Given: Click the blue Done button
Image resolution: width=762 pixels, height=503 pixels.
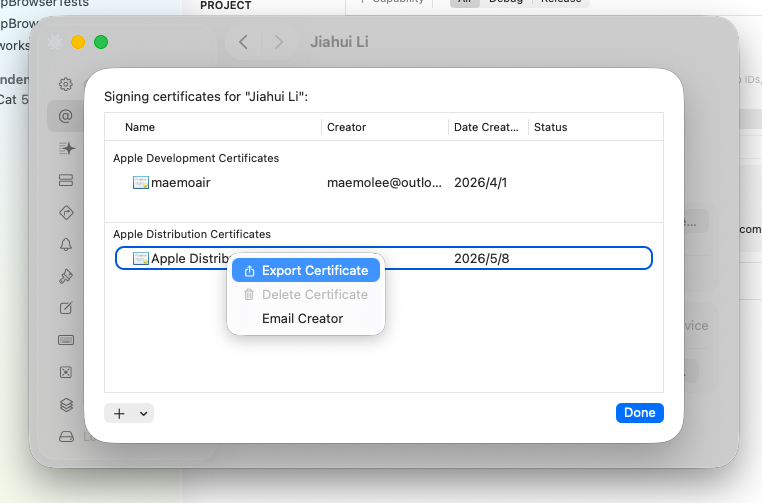Looking at the screenshot, I should 640,413.
